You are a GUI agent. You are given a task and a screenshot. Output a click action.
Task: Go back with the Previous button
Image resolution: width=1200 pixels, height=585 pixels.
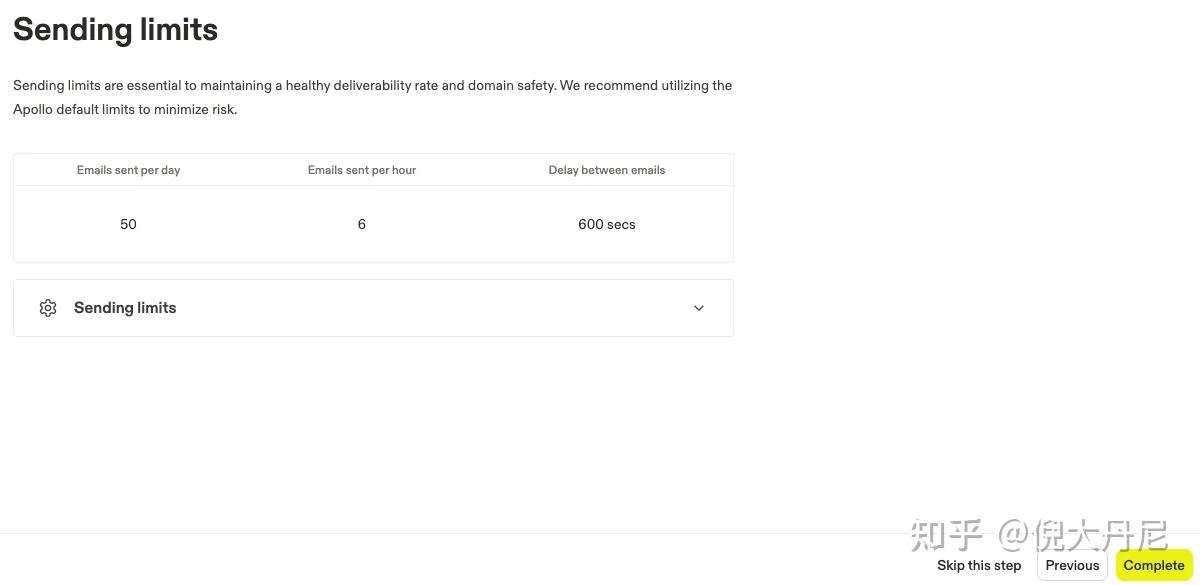coord(1072,565)
